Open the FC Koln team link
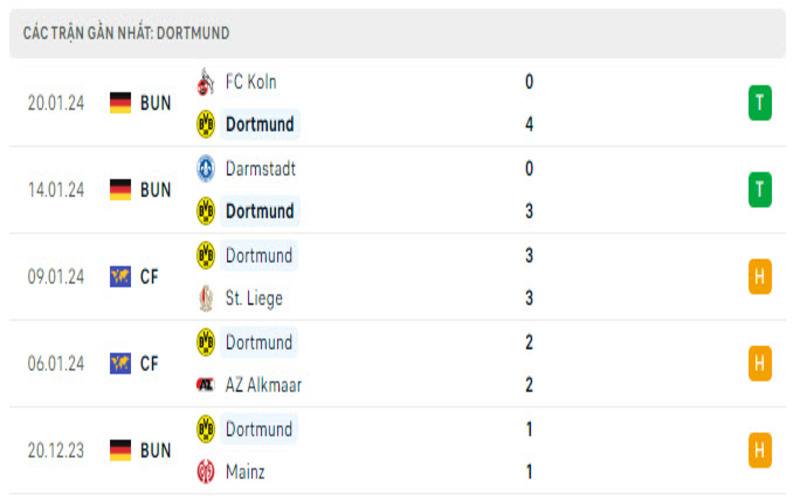800x500 pixels. [x=251, y=82]
